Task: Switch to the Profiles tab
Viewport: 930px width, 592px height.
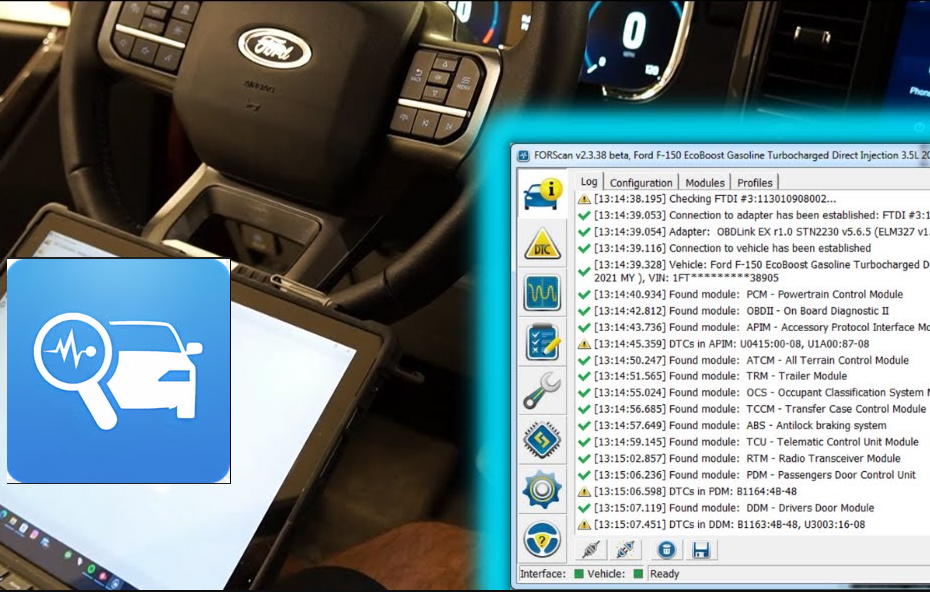Action: (755, 183)
